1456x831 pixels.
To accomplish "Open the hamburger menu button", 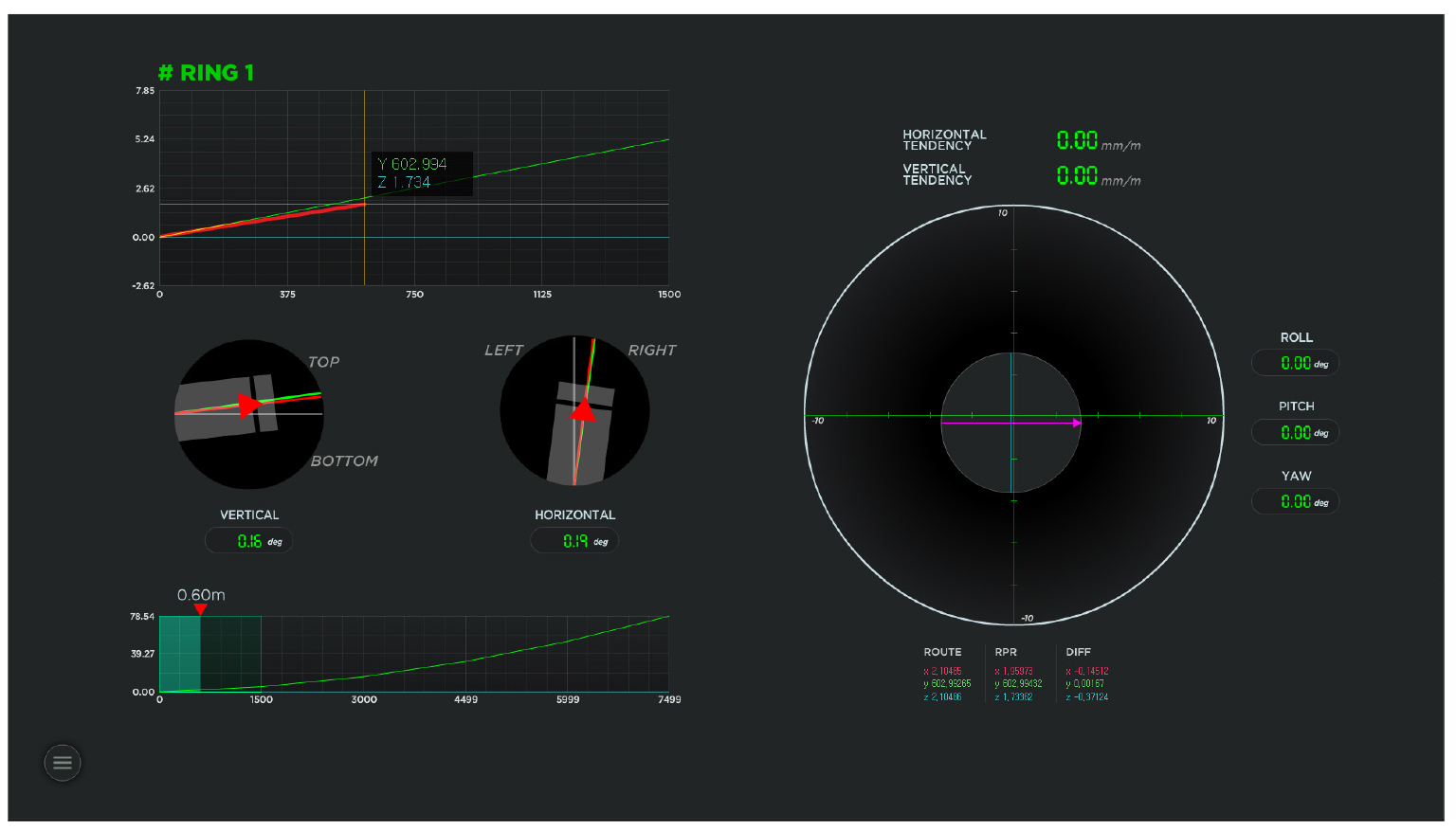I will click(x=63, y=763).
